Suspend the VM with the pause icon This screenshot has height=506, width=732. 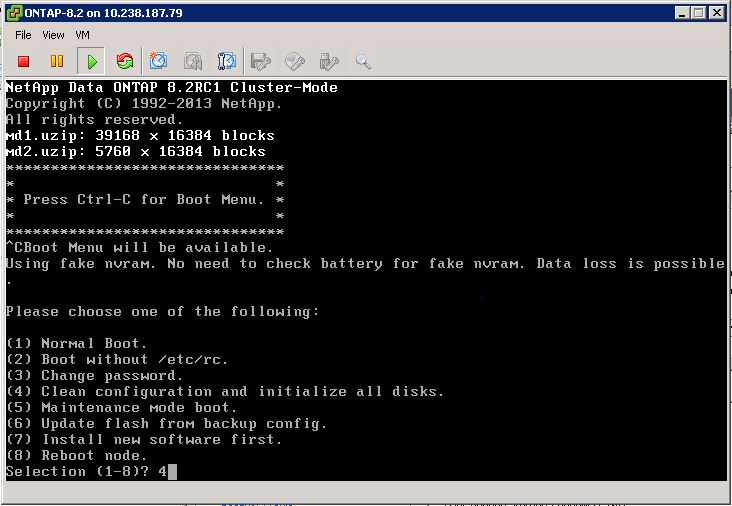[57, 61]
